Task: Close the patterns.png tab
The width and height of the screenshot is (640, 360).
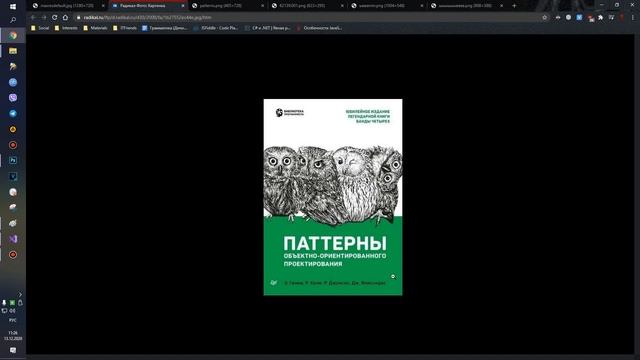Action: (x=262, y=6)
